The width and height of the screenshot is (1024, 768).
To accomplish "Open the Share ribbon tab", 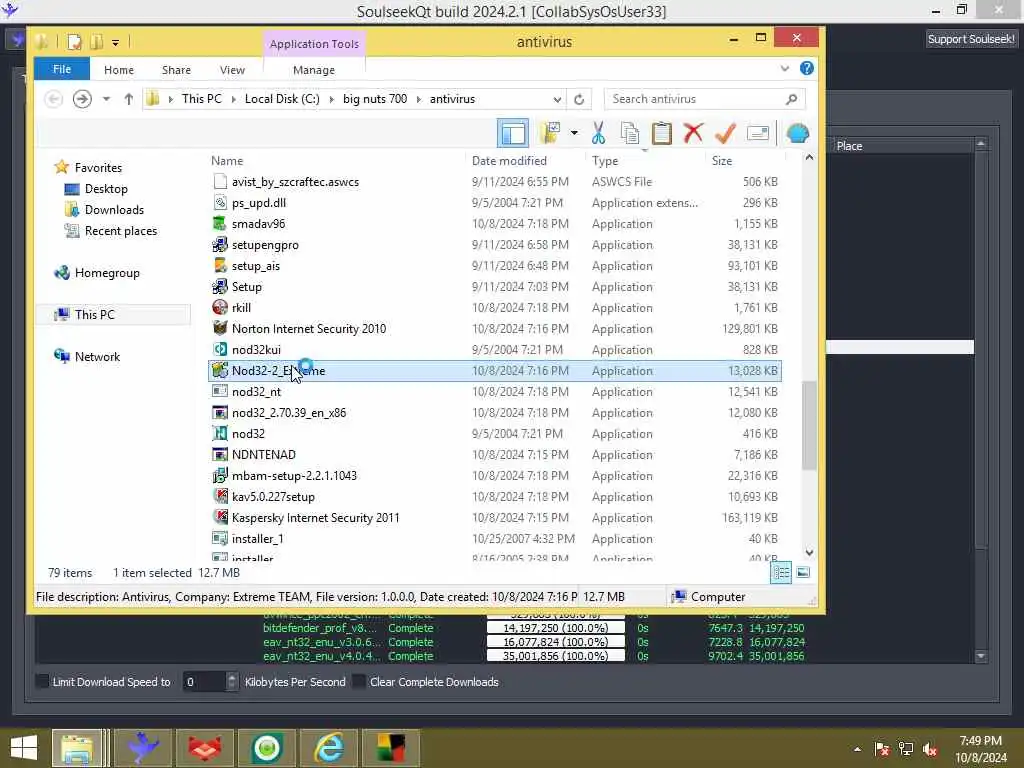I will click(176, 70).
